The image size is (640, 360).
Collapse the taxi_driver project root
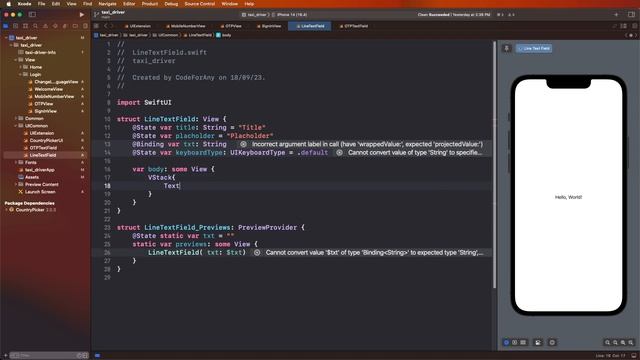tap(7, 38)
